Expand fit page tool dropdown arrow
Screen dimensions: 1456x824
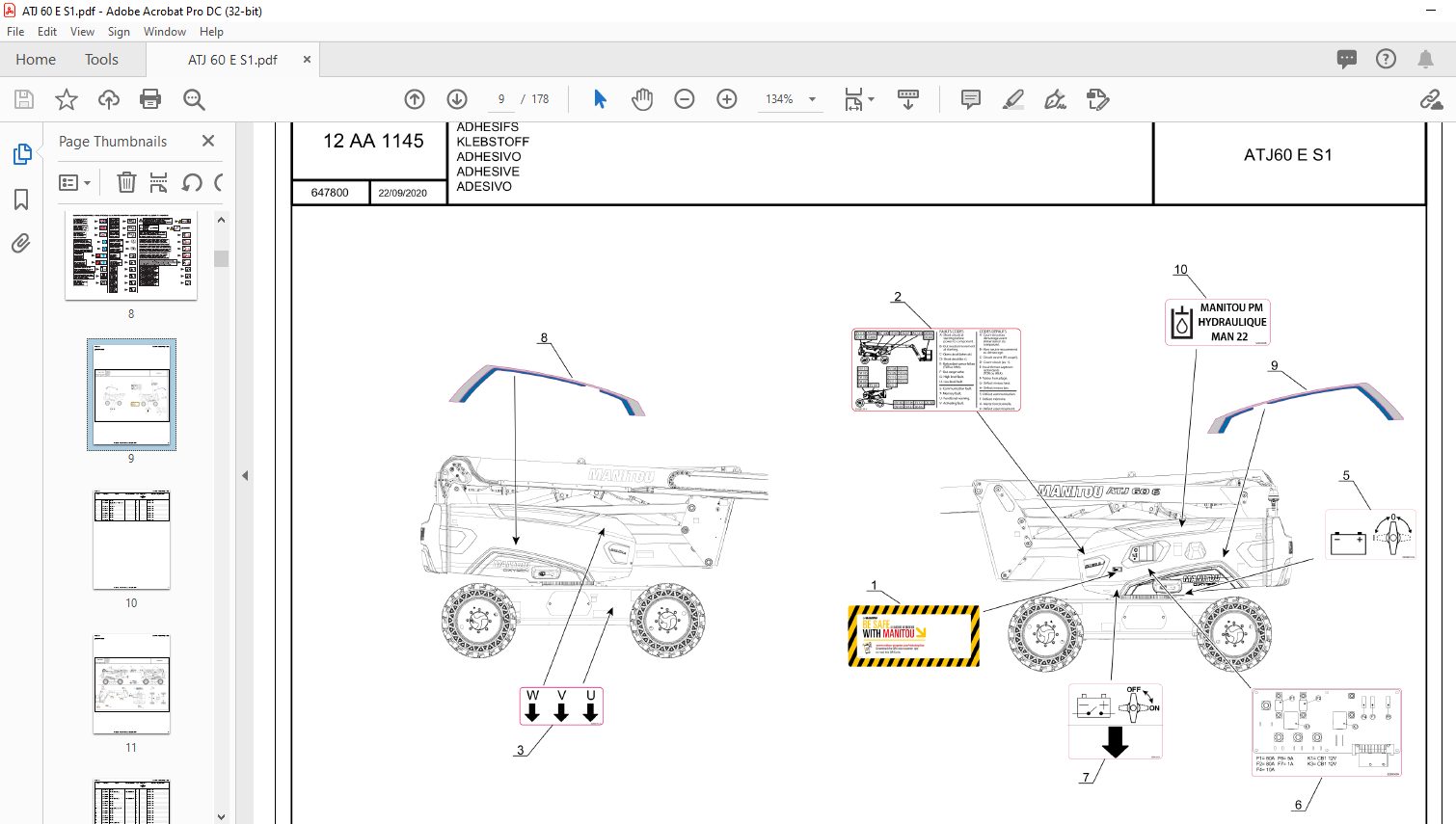tap(872, 99)
